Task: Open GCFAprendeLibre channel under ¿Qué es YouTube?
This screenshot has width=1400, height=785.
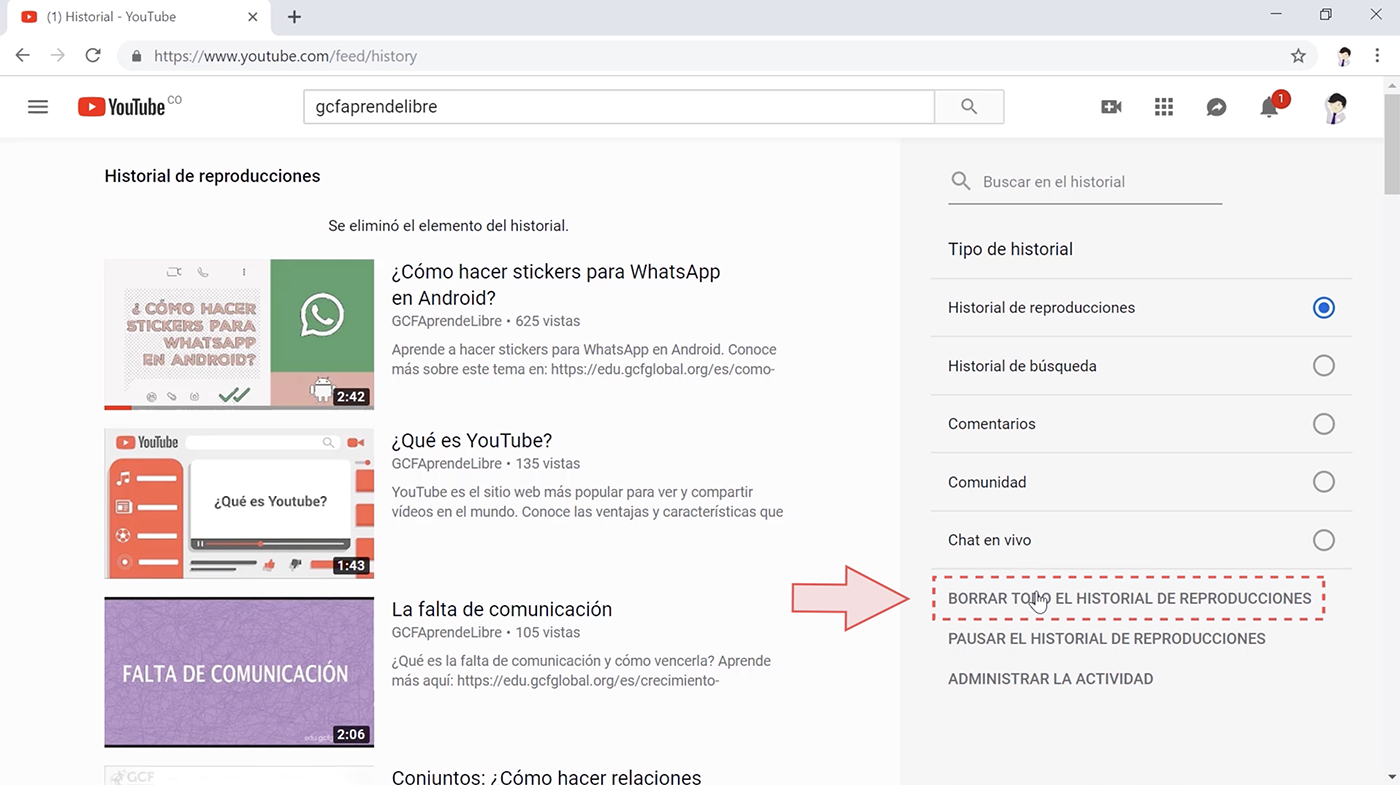Action: point(446,463)
